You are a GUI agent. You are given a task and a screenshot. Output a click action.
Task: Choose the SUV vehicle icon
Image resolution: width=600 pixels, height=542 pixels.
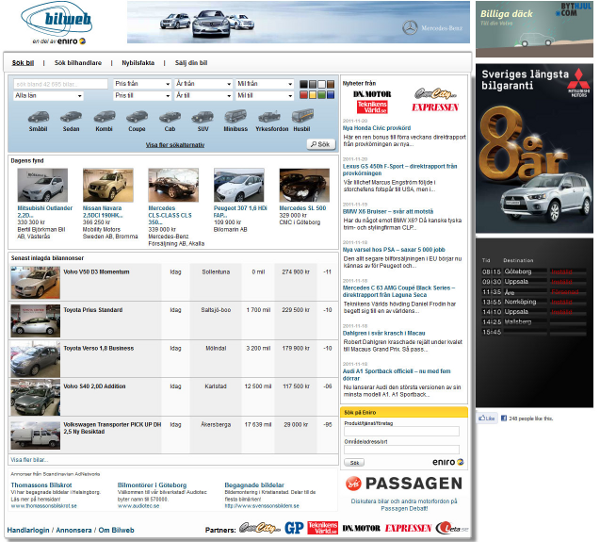203,116
